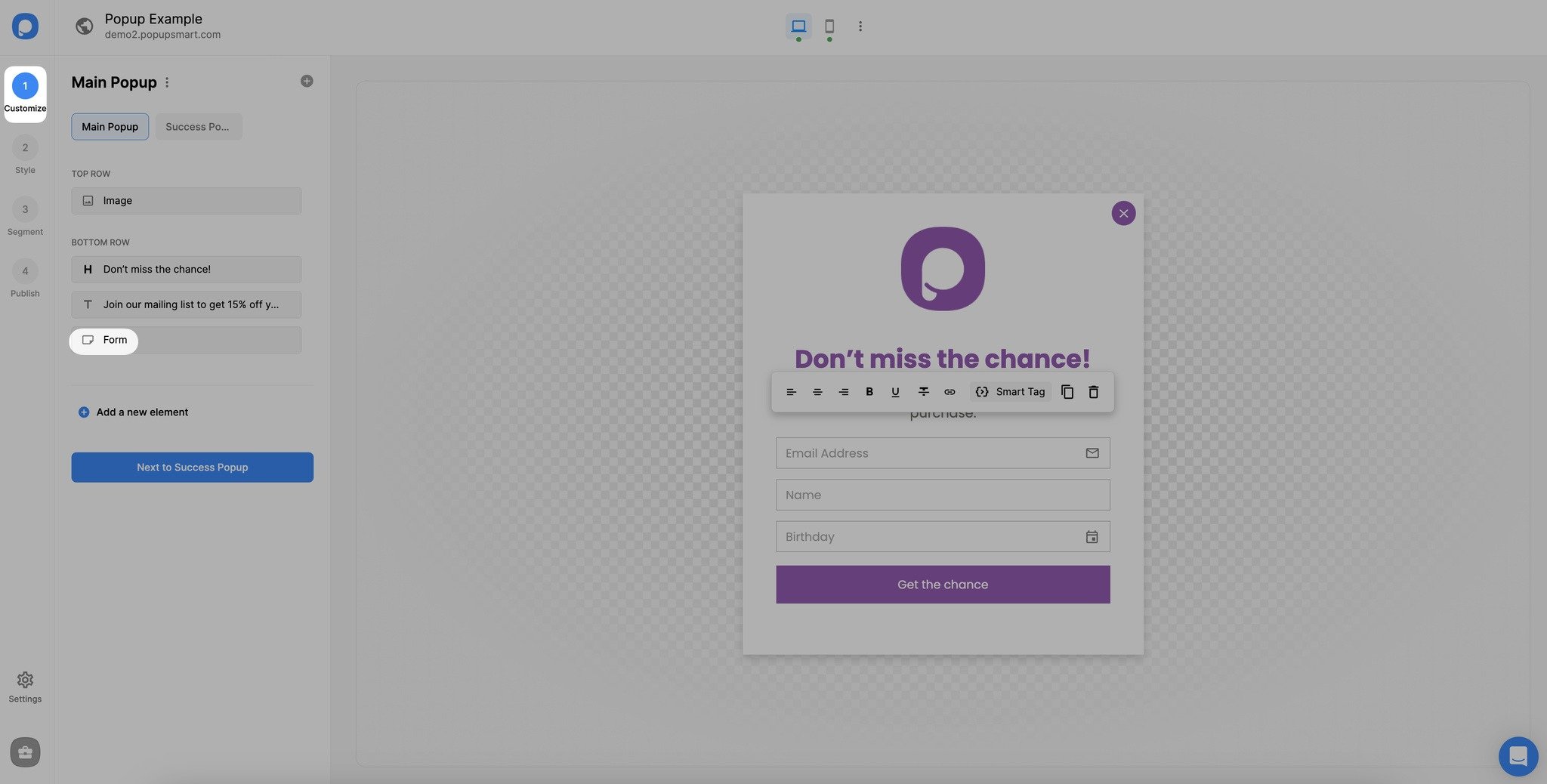The height and width of the screenshot is (784, 1547).
Task: Open the Main Popup options menu
Action: click(167, 82)
